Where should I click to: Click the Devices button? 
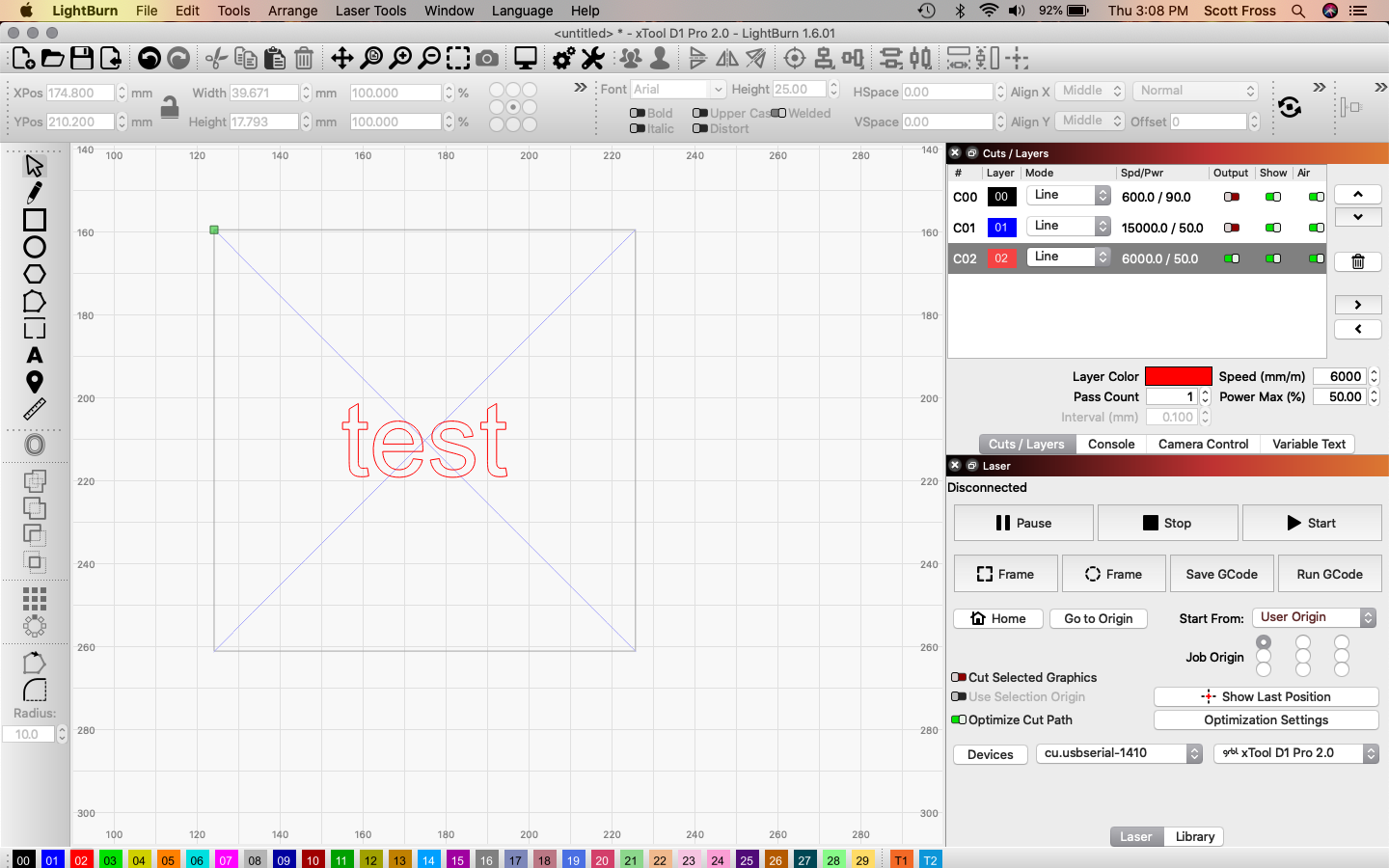[990, 754]
